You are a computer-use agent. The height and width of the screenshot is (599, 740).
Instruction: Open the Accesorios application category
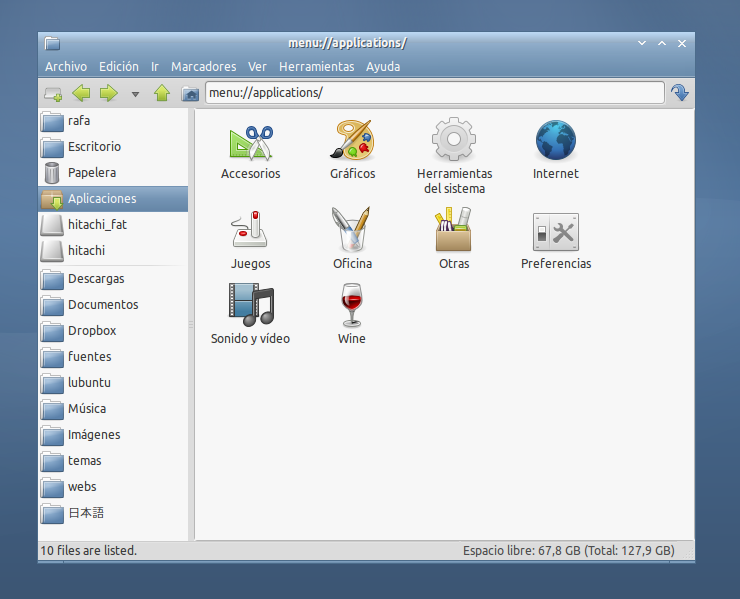point(250,142)
